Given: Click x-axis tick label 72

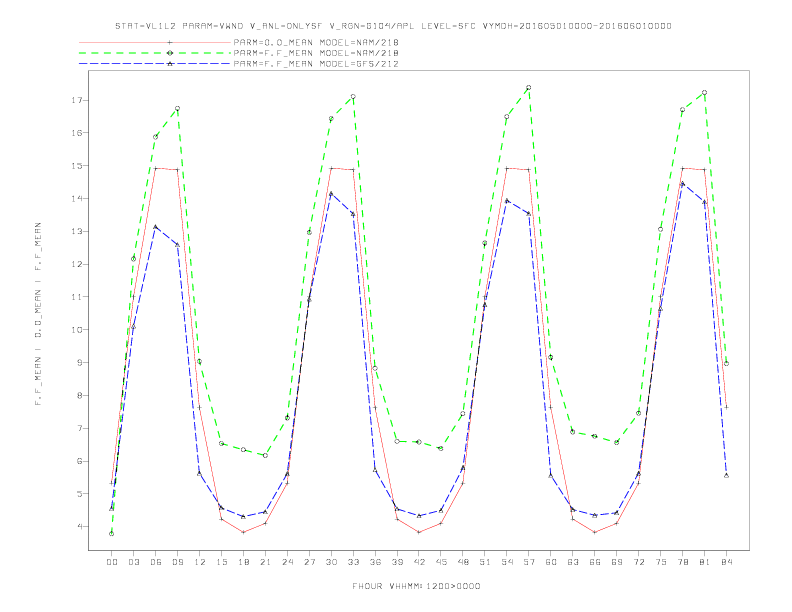Looking at the screenshot, I should (638, 562).
